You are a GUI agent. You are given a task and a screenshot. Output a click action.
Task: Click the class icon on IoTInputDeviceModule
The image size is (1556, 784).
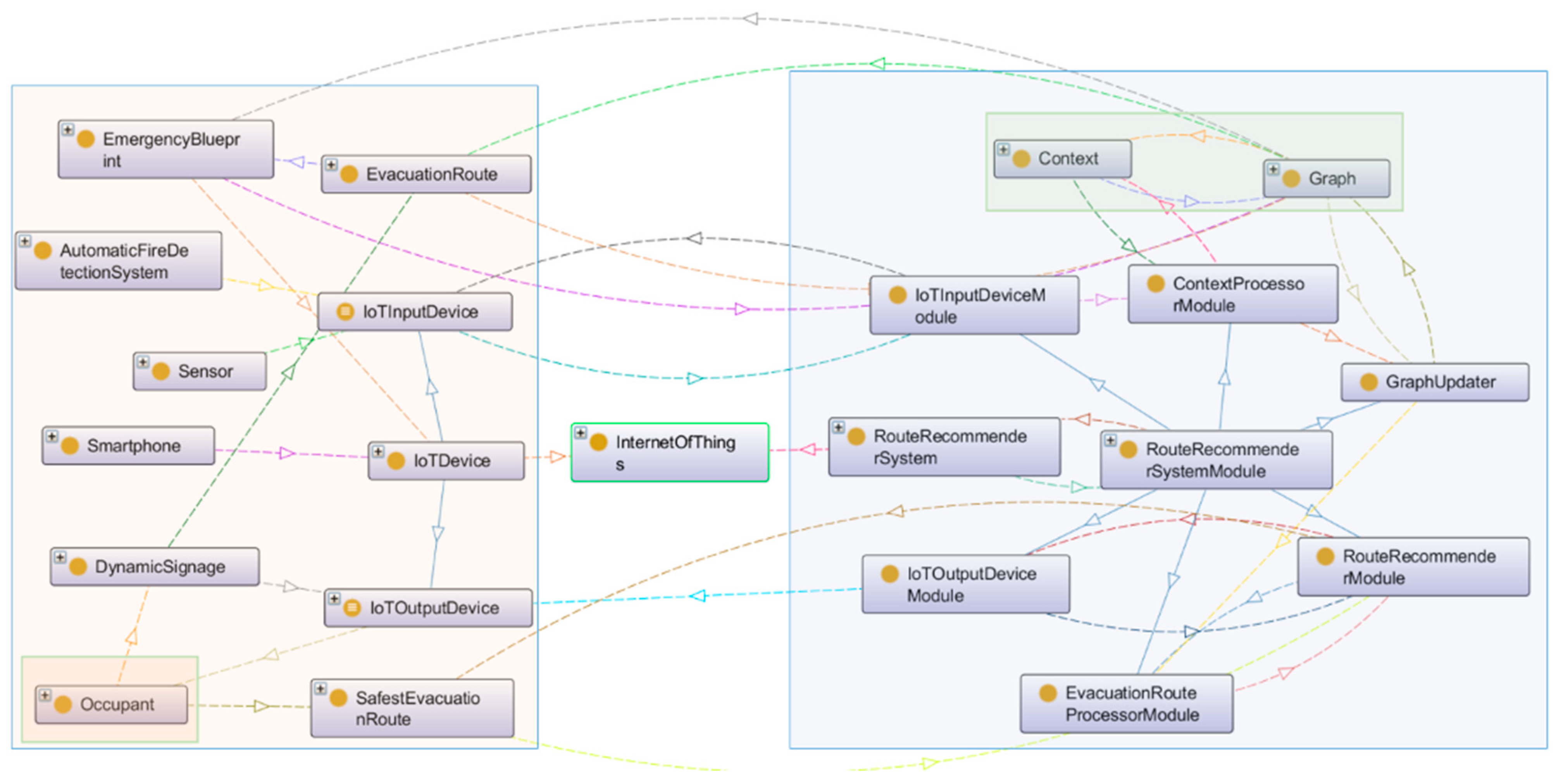[898, 295]
